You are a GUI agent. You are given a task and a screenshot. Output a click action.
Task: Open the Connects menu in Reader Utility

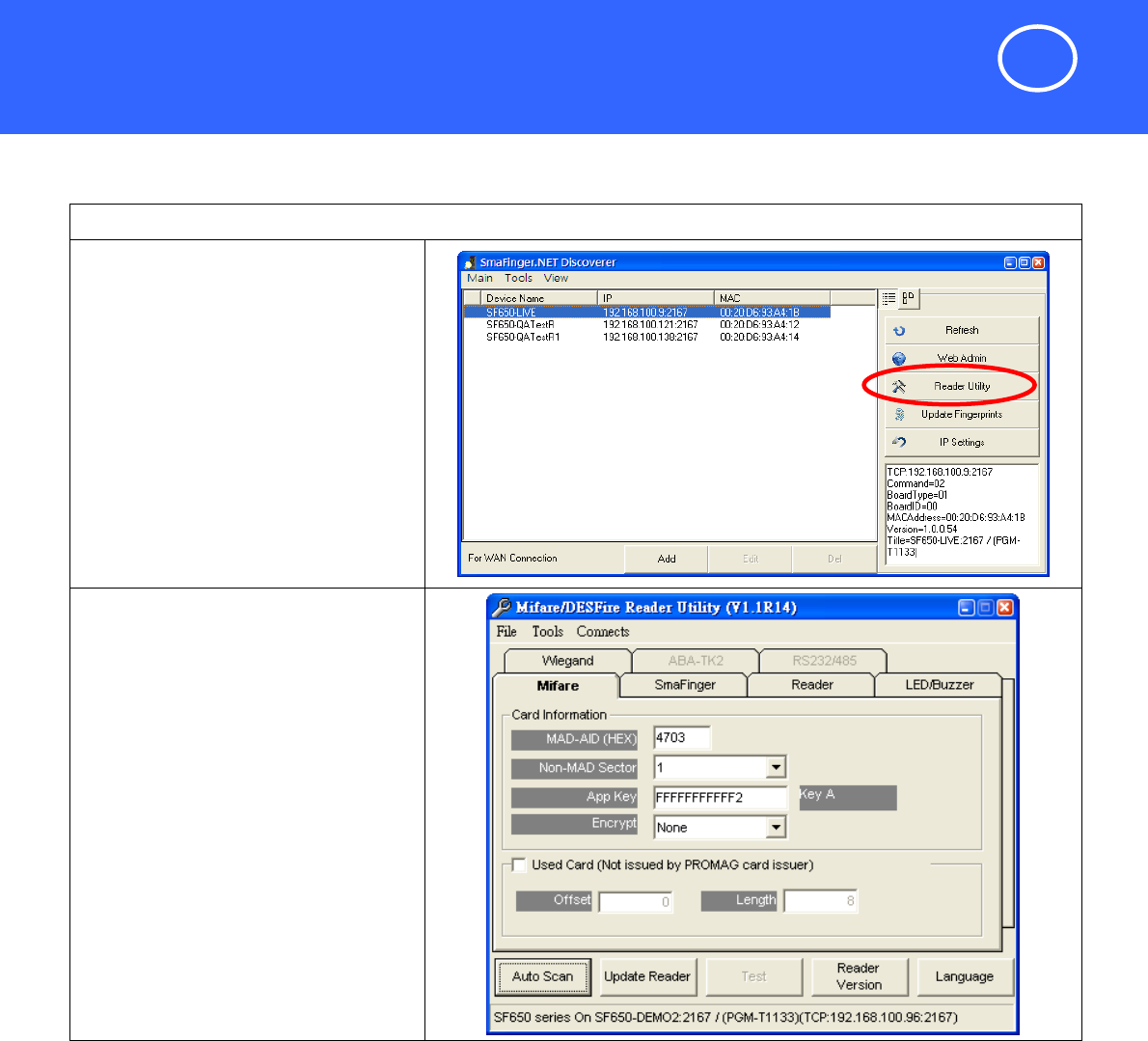[603, 632]
